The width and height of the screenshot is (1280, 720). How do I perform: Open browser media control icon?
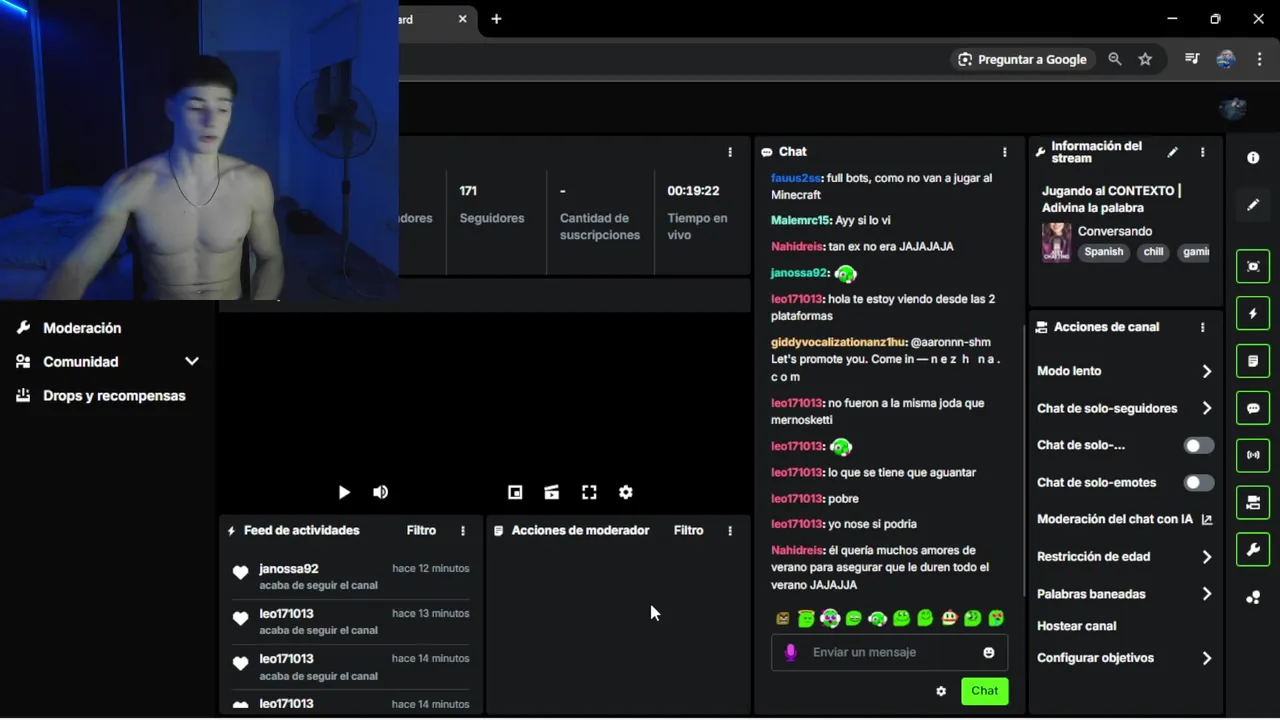pos(1191,59)
